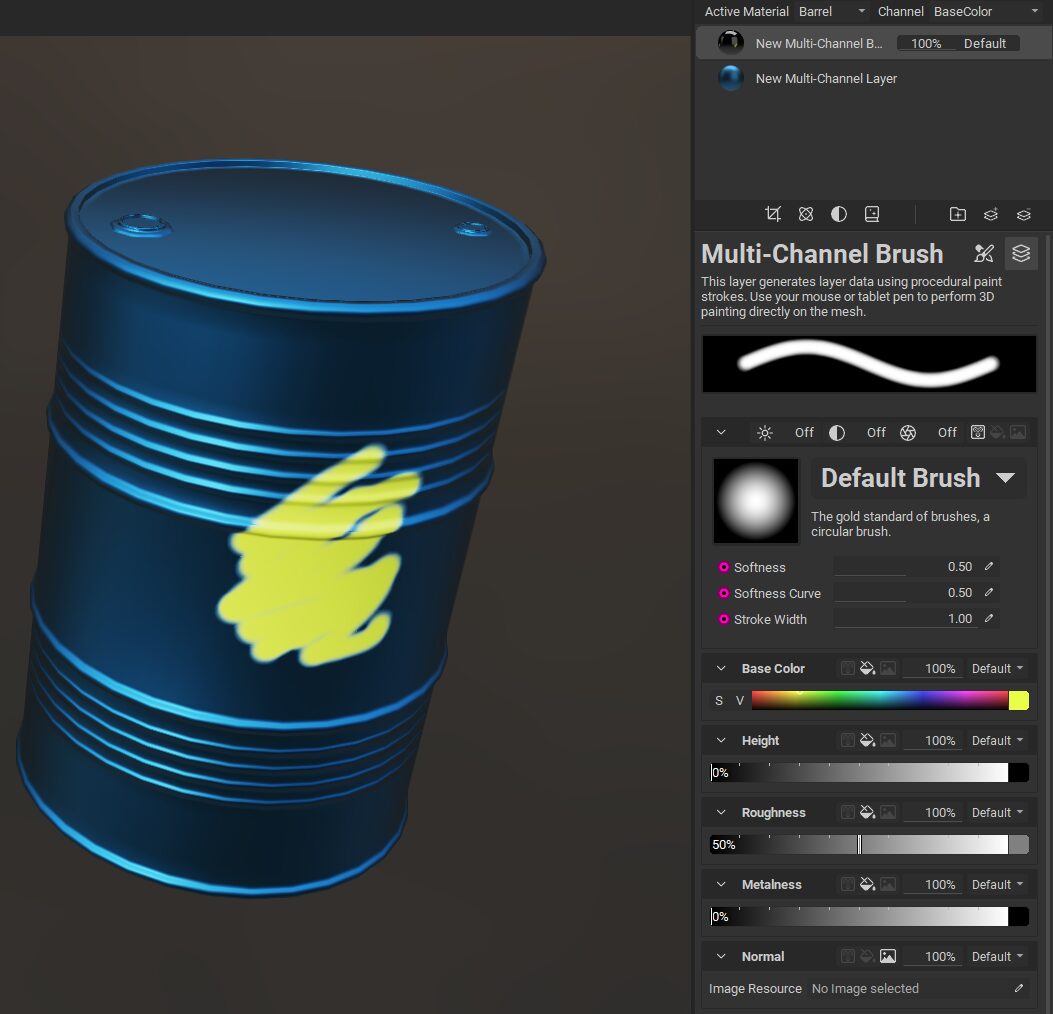Select image mode icon in Normal row
Screen dimensions: 1053x1014
coord(887,957)
